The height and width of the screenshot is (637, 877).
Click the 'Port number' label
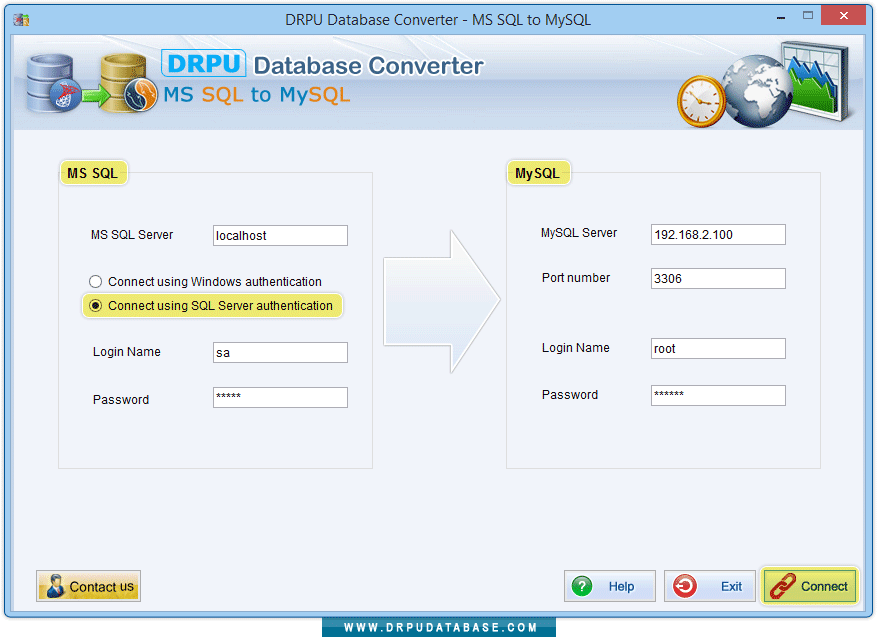pyautogui.click(x=576, y=278)
